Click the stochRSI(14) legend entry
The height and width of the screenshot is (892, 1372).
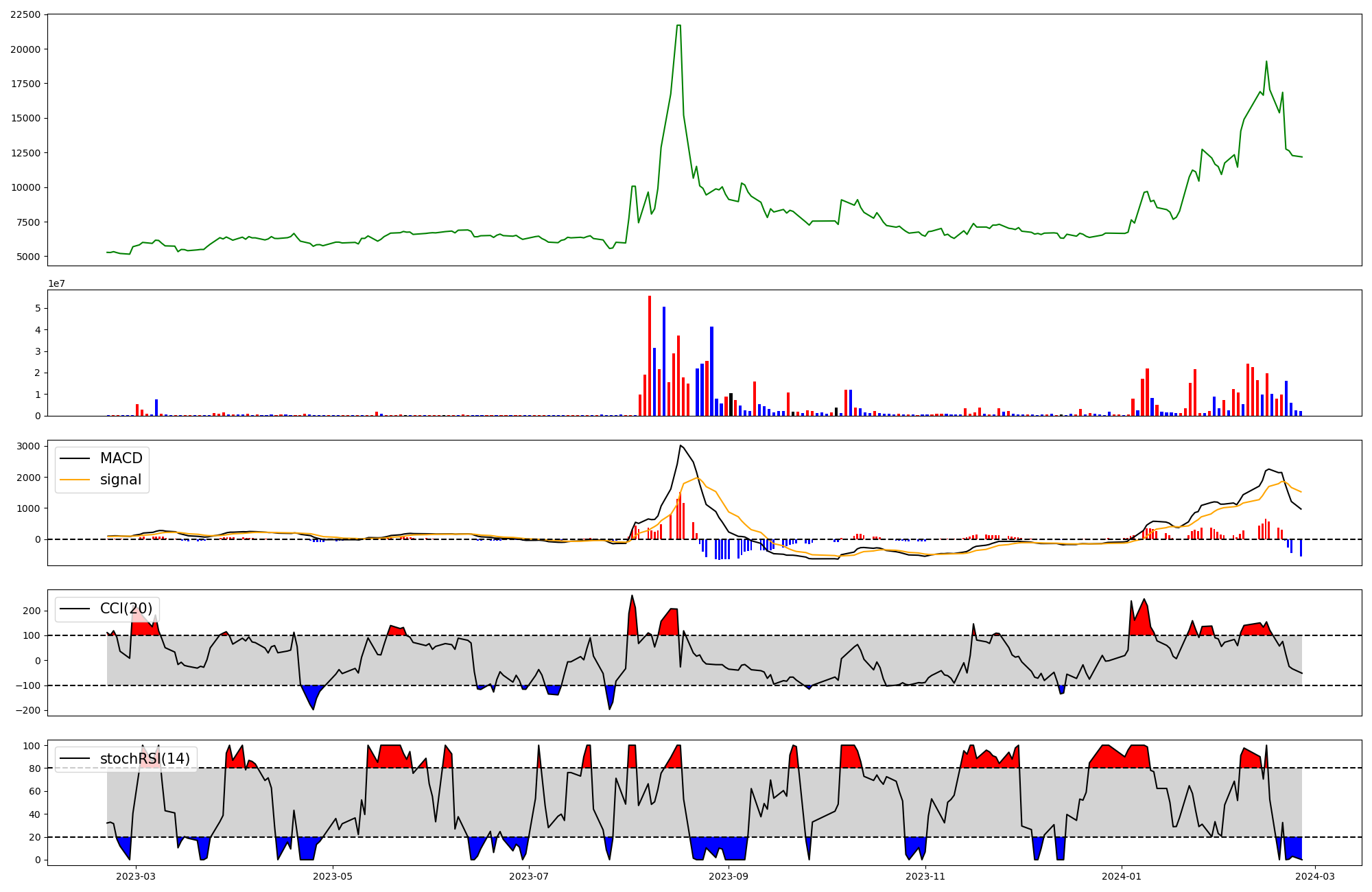pyautogui.click(x=145, y=758)
